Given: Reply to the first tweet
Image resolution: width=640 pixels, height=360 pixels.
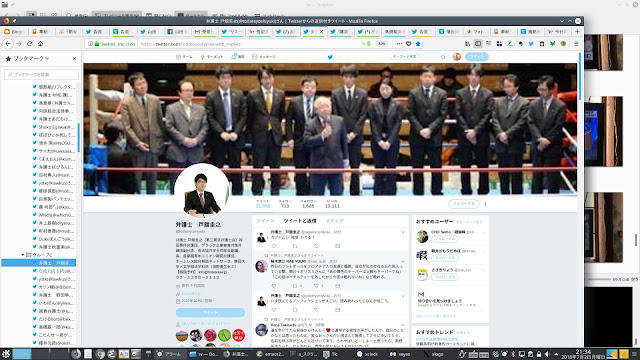Looking at the screenshot, I should pos(274,246).
